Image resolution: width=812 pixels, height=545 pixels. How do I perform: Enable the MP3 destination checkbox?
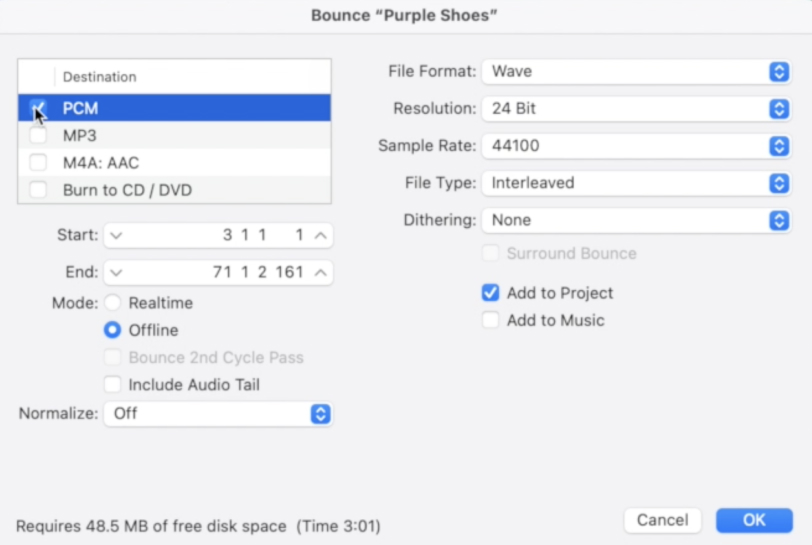38,135
